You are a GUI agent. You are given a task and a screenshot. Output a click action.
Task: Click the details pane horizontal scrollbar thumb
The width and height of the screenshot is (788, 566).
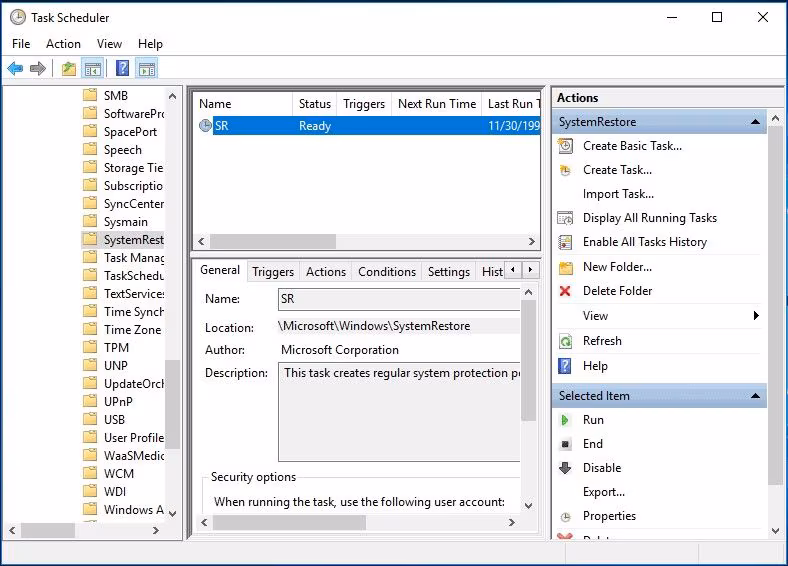pos(289,523)
